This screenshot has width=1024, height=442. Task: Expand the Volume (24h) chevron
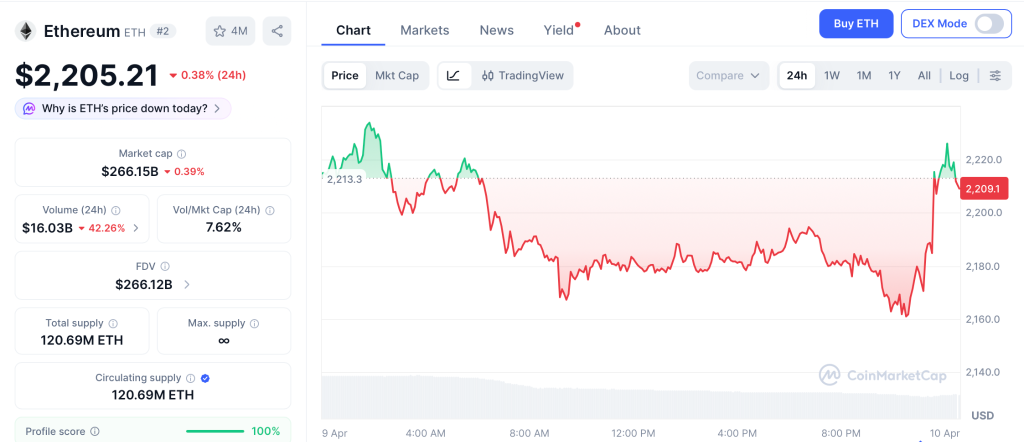coord(136,228)
